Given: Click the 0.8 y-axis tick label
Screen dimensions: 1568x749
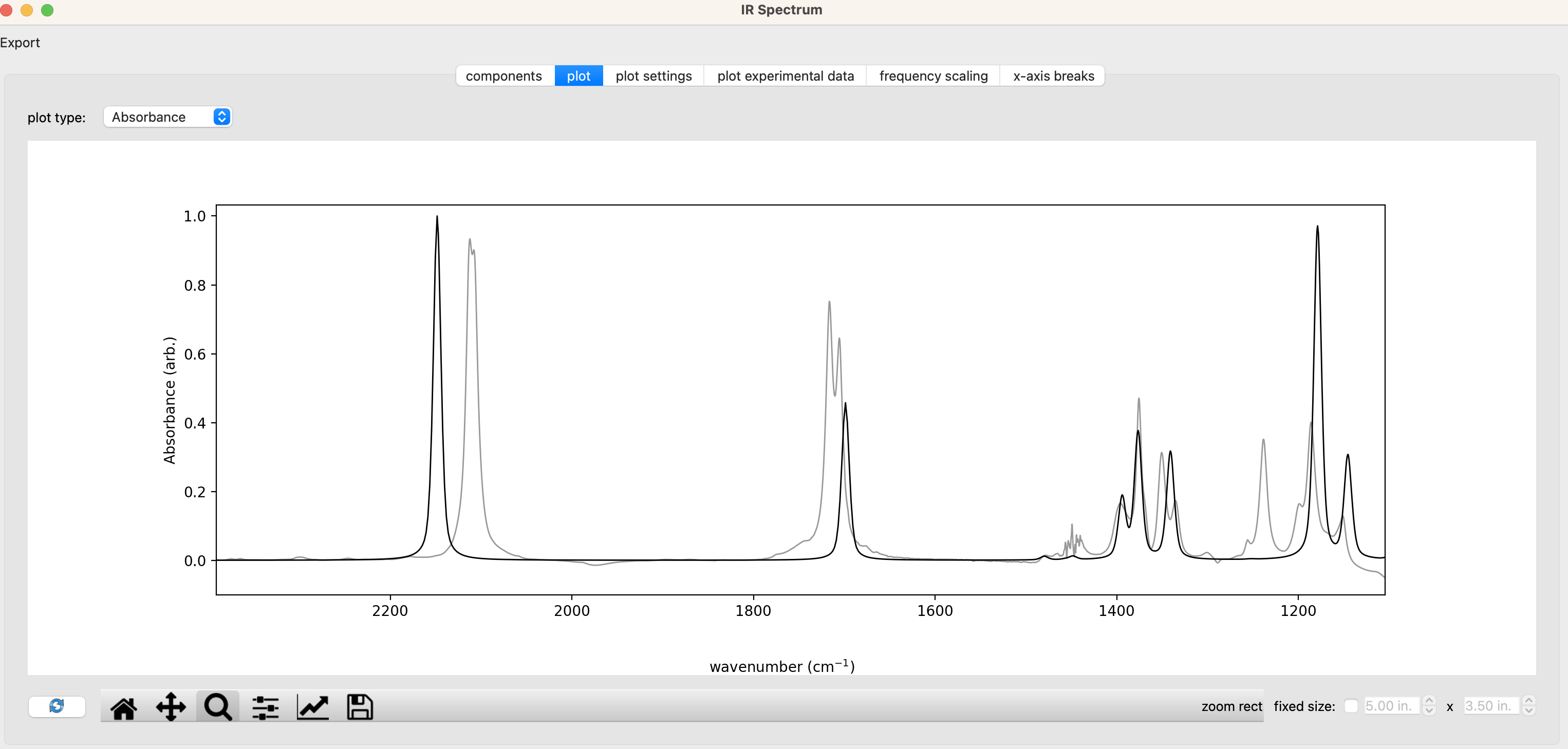Looking at the screenshot, I should tap(195, 285).
